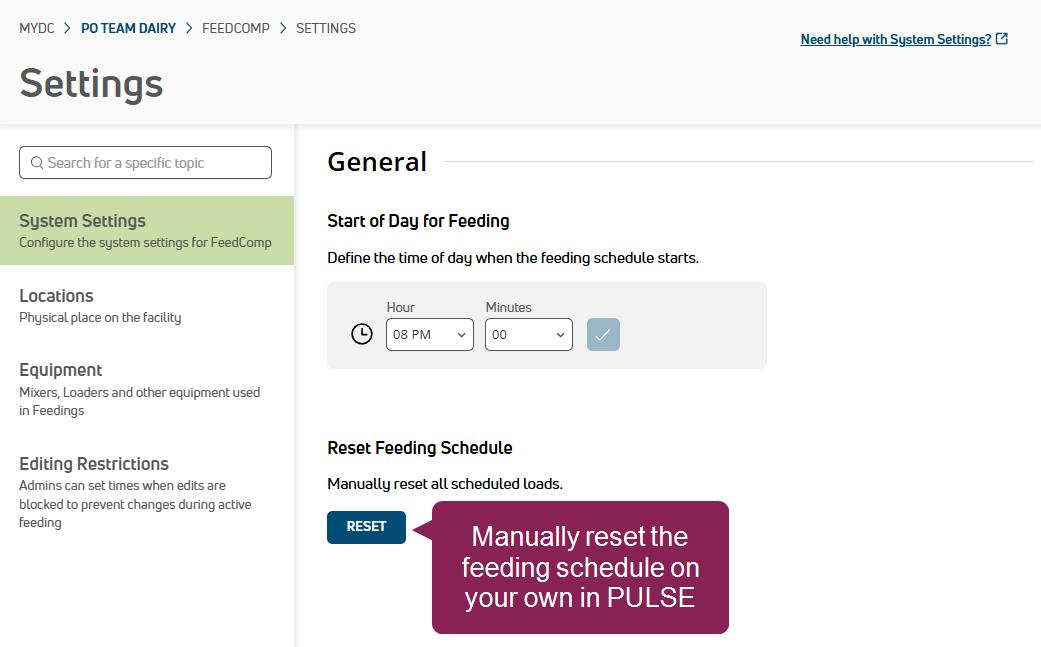Screen dimensions: 1041x647
Task: Click the clock icon beside Hour
Action: point(362,334)
